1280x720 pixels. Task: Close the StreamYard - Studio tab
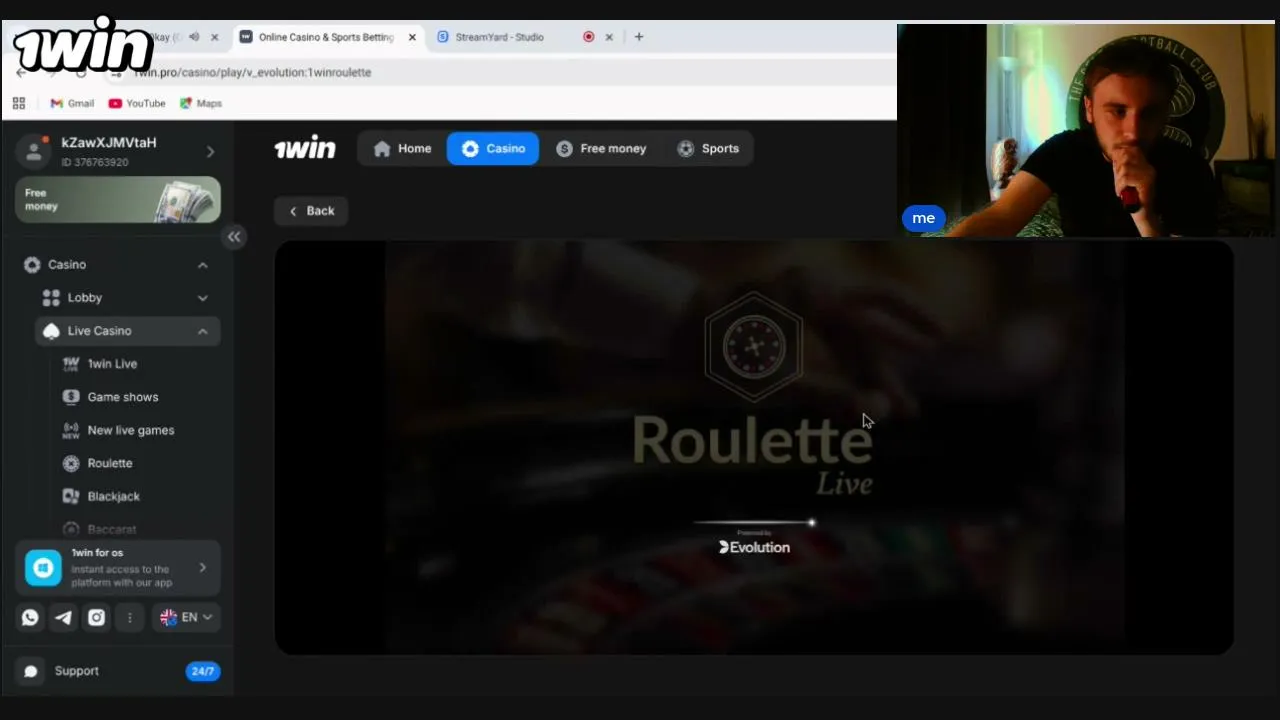point(609,37)
